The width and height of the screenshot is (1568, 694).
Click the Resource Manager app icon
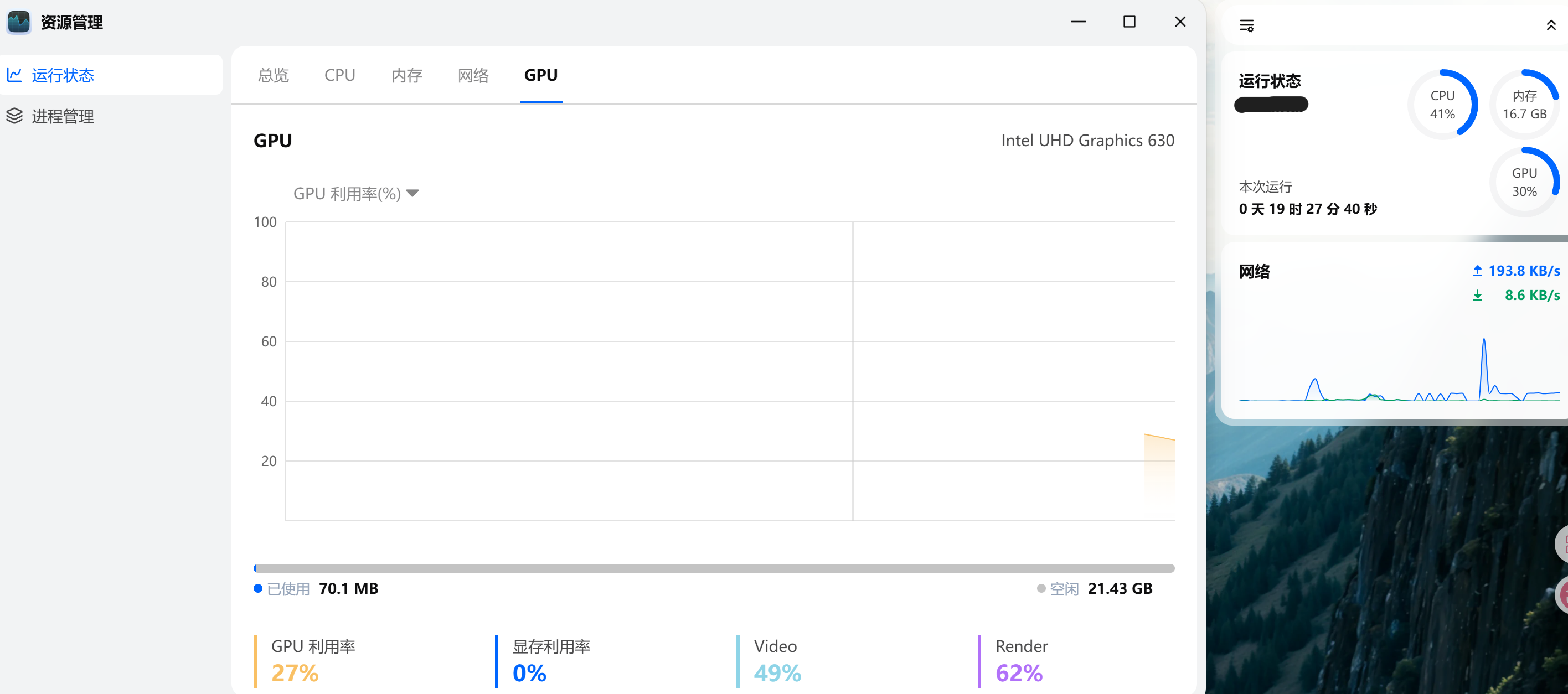pos(19,23)
